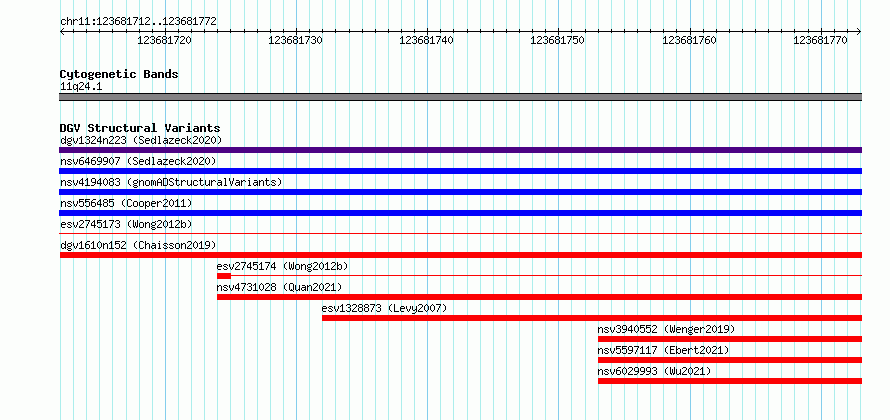Click the short red esv2745174 block

coord(224,276)
